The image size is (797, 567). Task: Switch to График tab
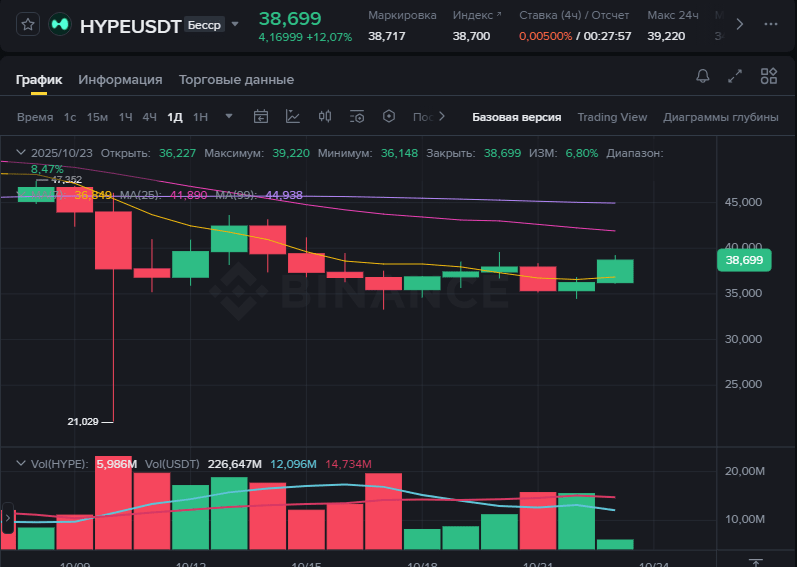tap(39, 80)
